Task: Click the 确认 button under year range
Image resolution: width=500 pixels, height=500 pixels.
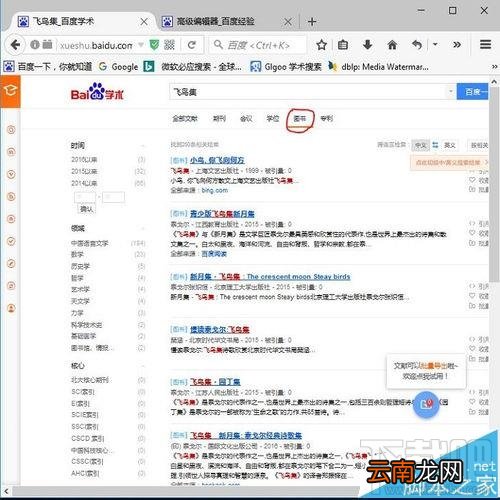Action: tap(86, 209)
